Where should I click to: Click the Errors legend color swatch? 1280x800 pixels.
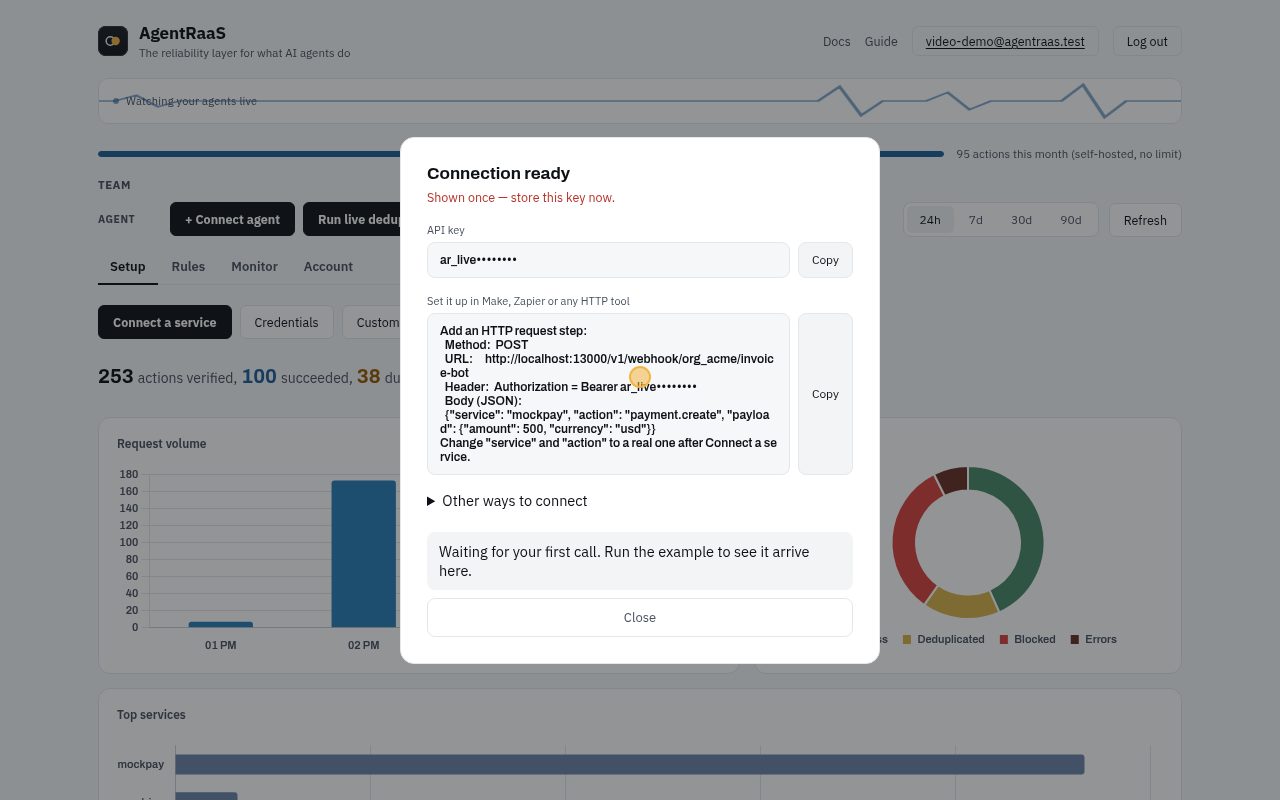coord(1075,640)
